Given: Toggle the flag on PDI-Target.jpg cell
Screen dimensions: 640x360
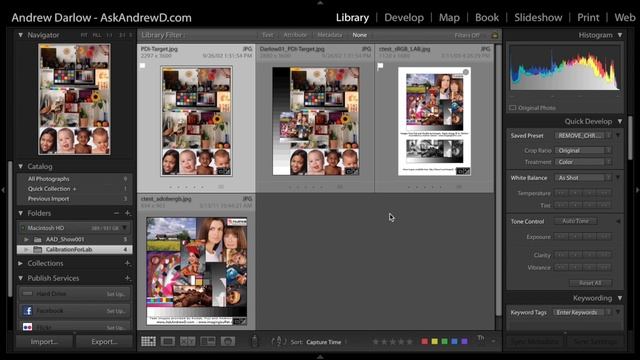Looking at the screenshot, I should (142, 65).
